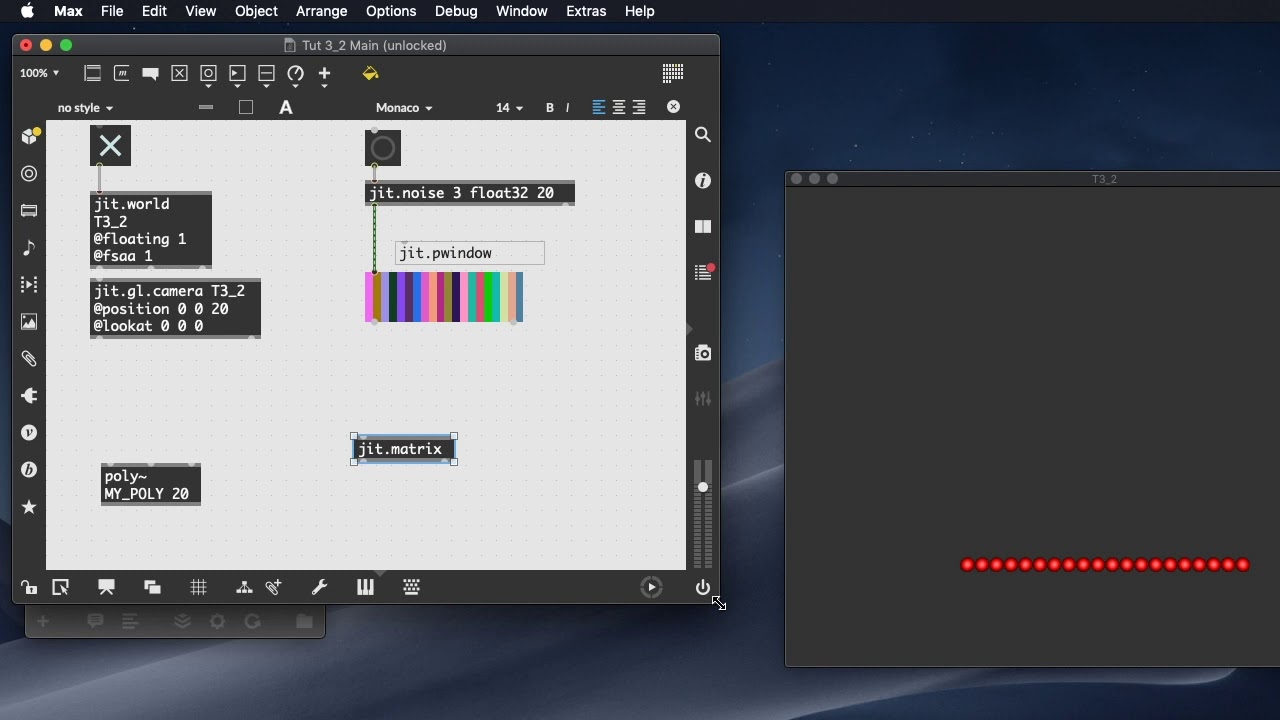
Task: Toggle the audio power button
Action: (703, 588)
